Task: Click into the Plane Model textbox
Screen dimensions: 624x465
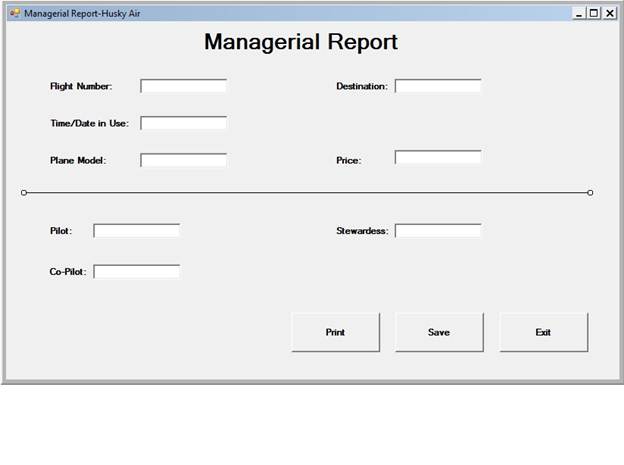Action: click(183, 160)
